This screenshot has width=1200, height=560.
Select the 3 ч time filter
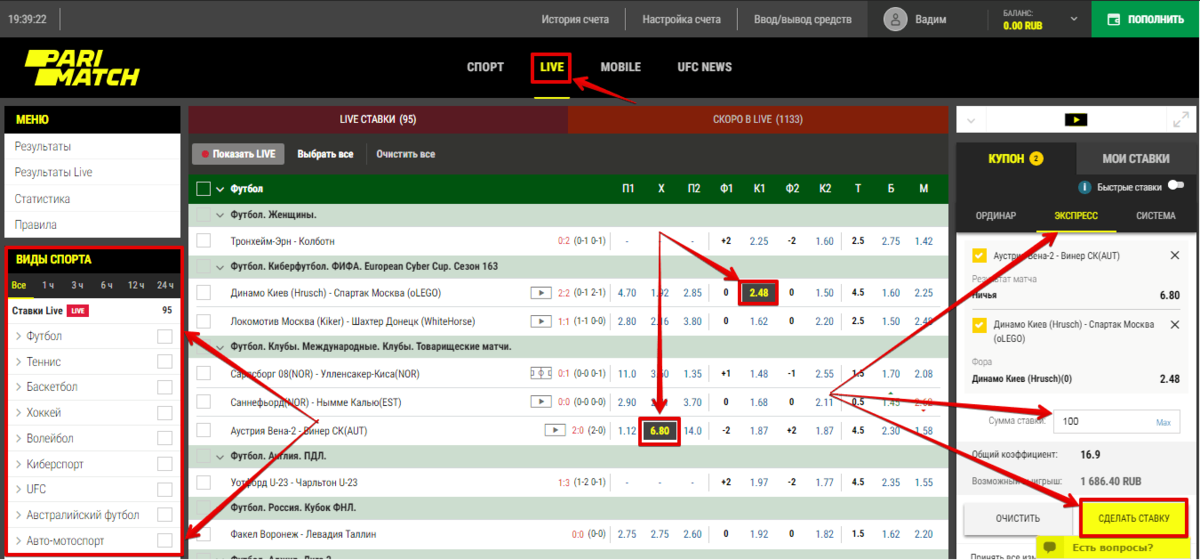76,286
